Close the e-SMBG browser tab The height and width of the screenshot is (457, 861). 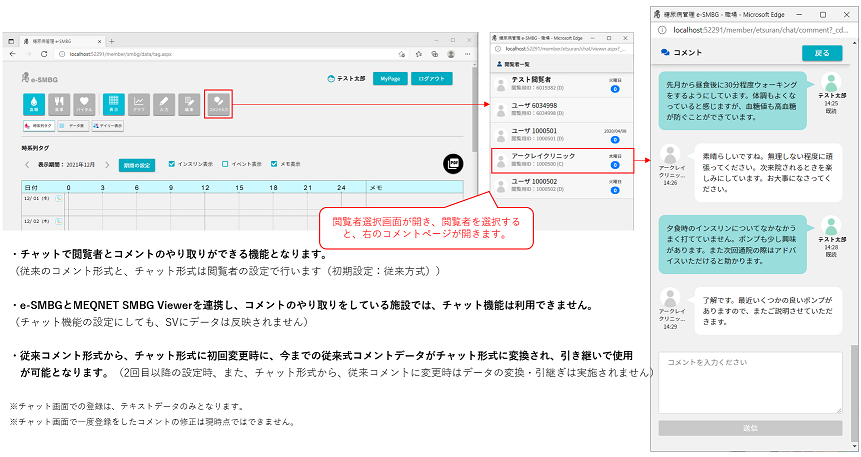click(99, 41)
